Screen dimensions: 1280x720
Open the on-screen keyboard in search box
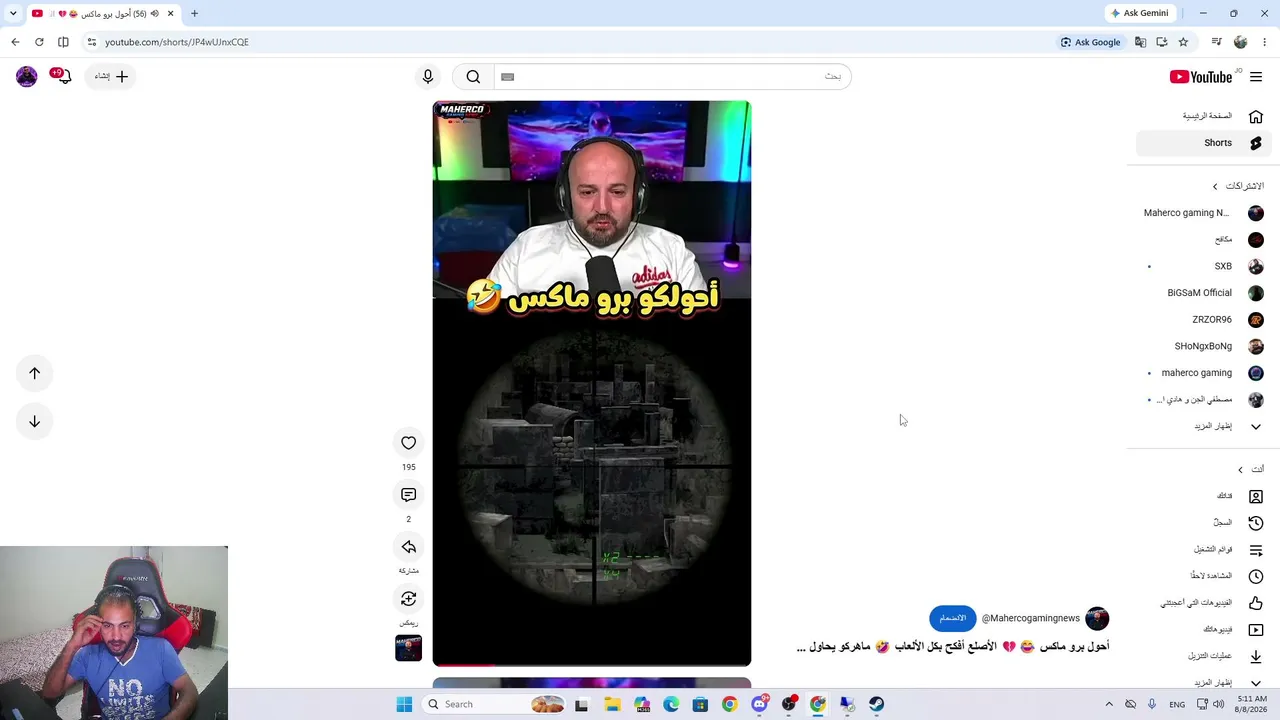507,77
